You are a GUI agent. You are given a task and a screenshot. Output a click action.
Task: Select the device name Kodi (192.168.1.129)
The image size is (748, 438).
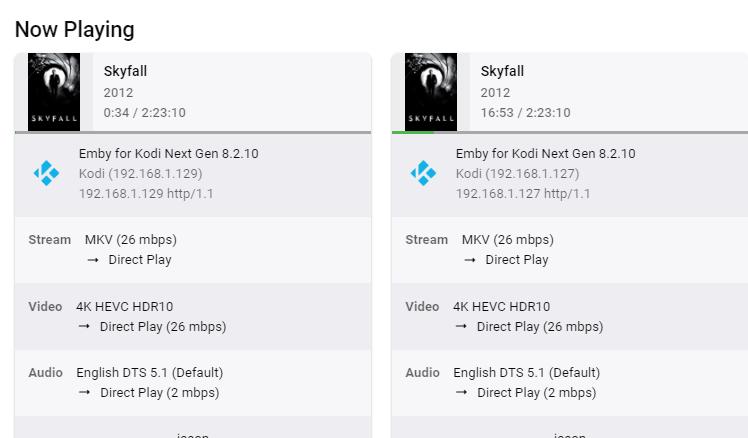pos(140,174)
